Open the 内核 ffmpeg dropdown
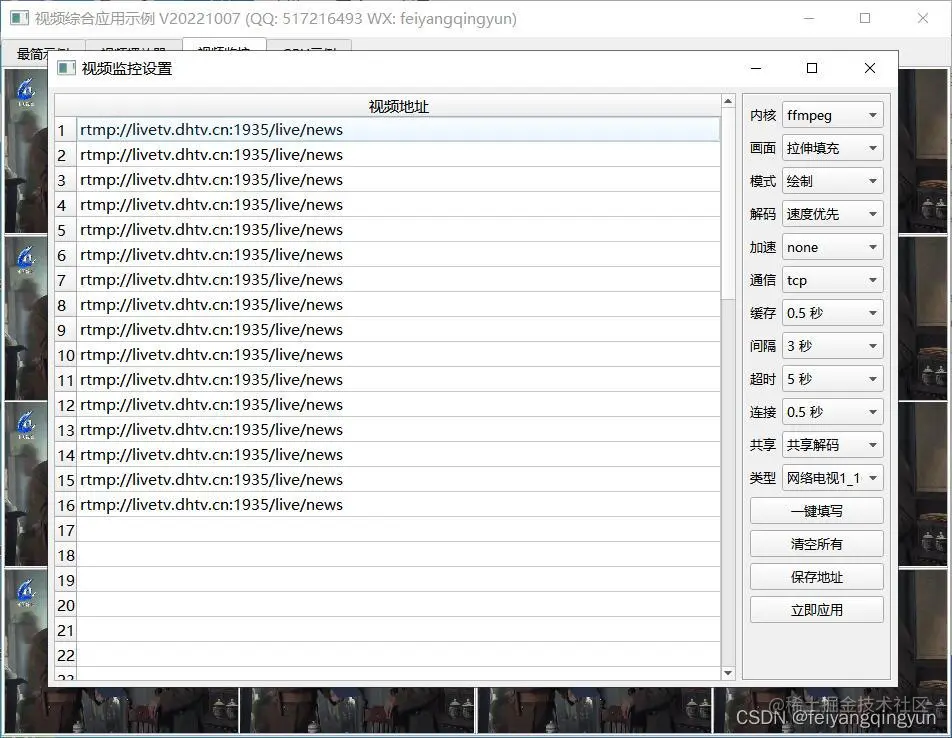This screenshot has height=738, width=952. click(832, 115)
